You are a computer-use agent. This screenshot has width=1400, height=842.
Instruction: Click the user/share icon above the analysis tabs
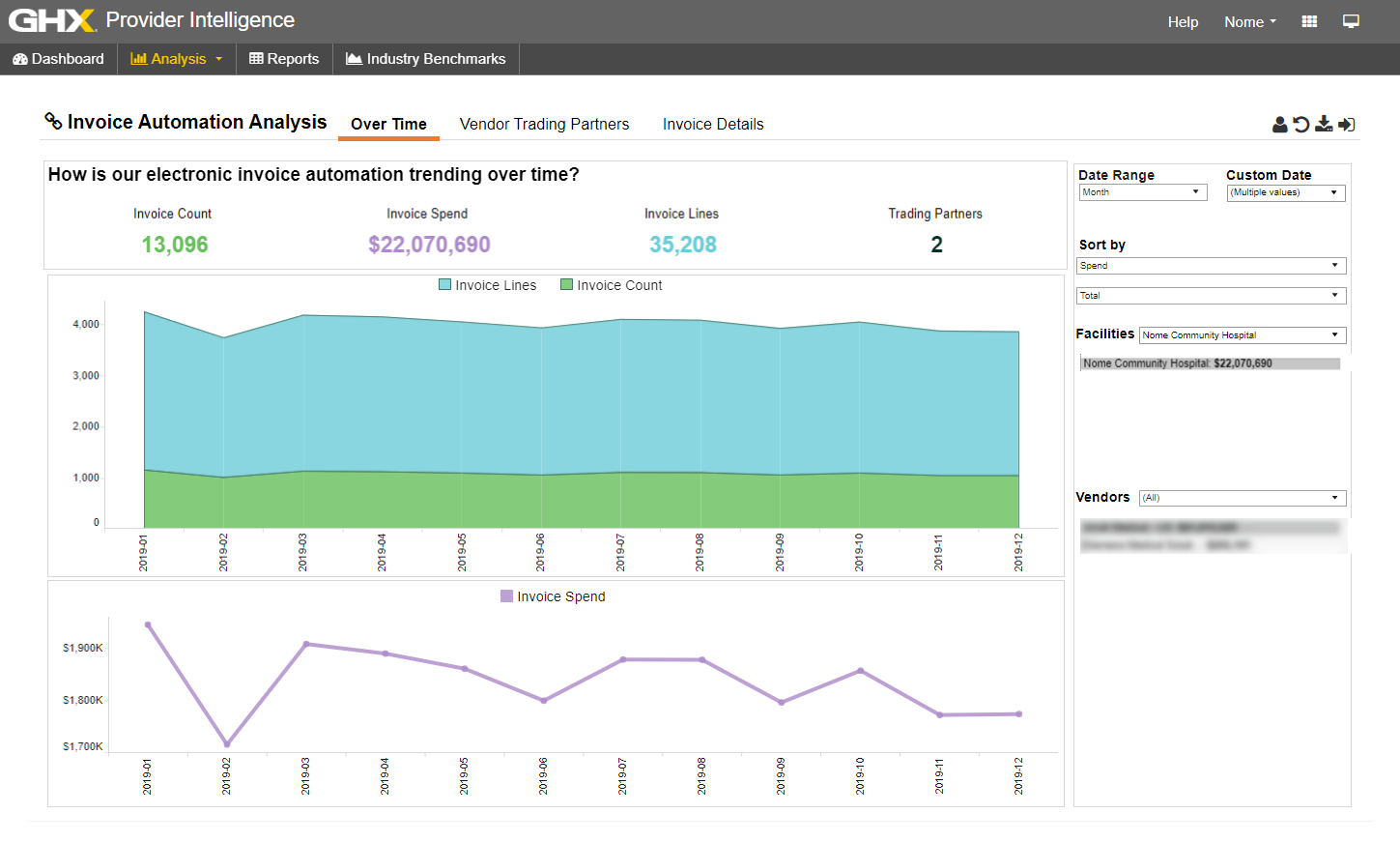[1278, 124]
